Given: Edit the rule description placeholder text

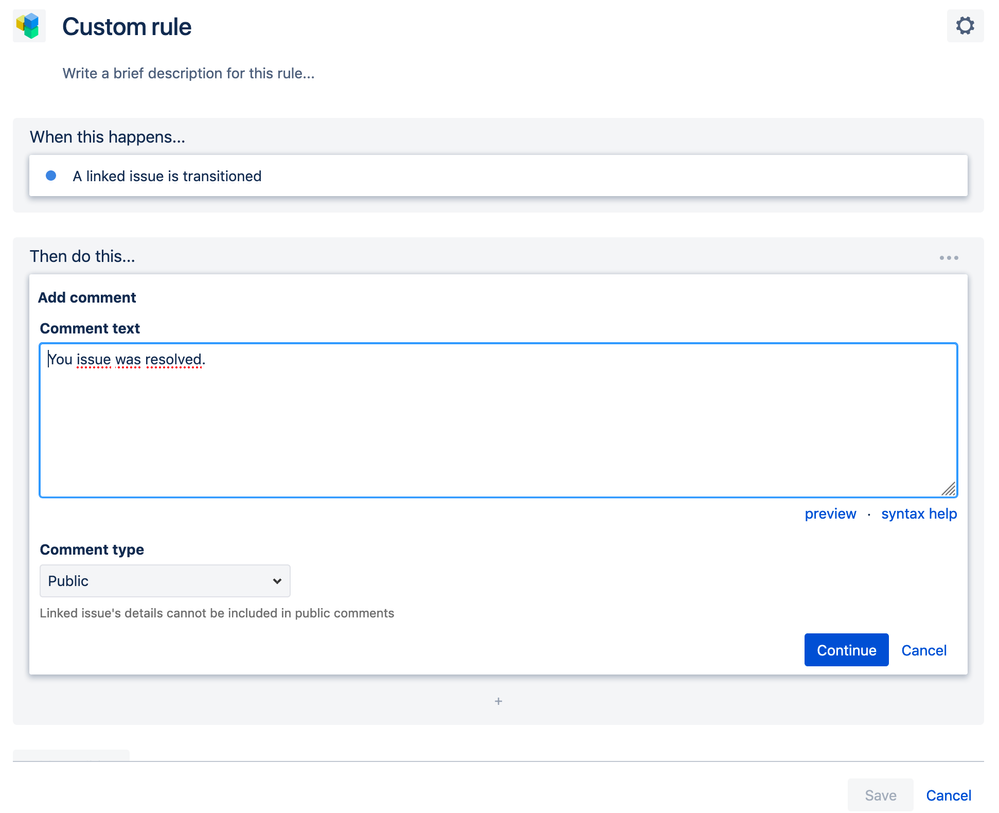Looking at the screenshot, I should (189, 73).
